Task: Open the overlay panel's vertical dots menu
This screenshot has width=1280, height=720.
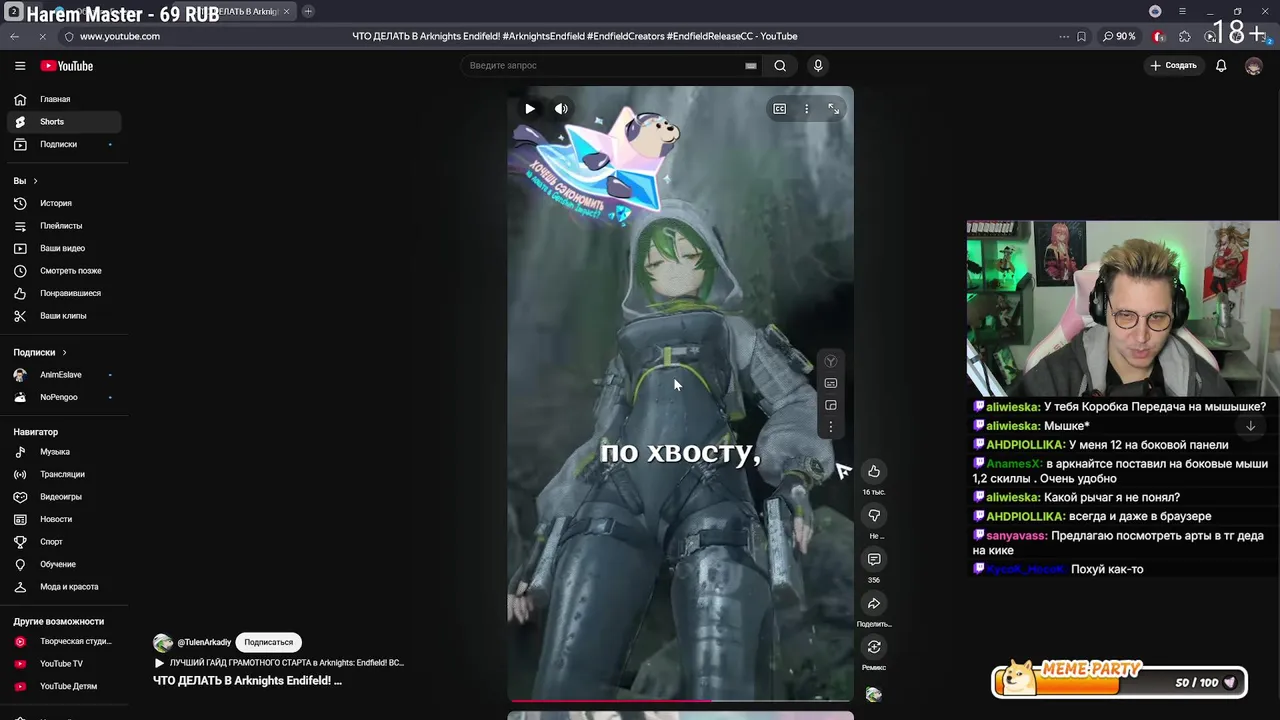Action: [x=830, y=427]
